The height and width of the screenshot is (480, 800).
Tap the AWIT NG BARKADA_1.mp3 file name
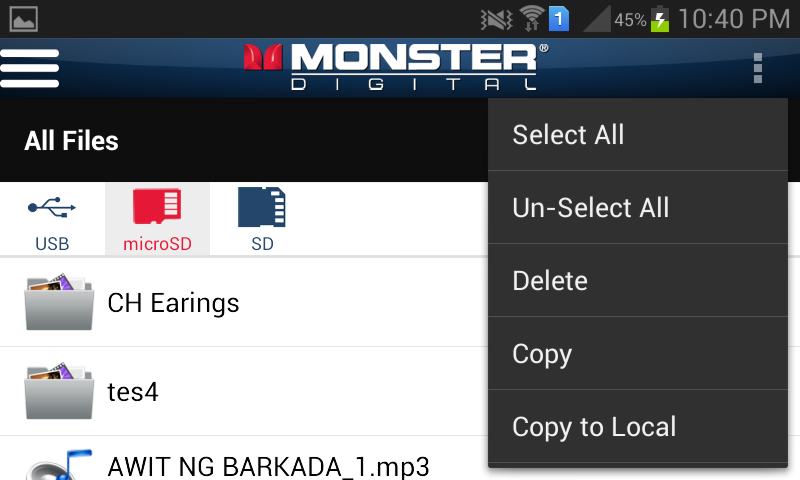click(268, 466)
